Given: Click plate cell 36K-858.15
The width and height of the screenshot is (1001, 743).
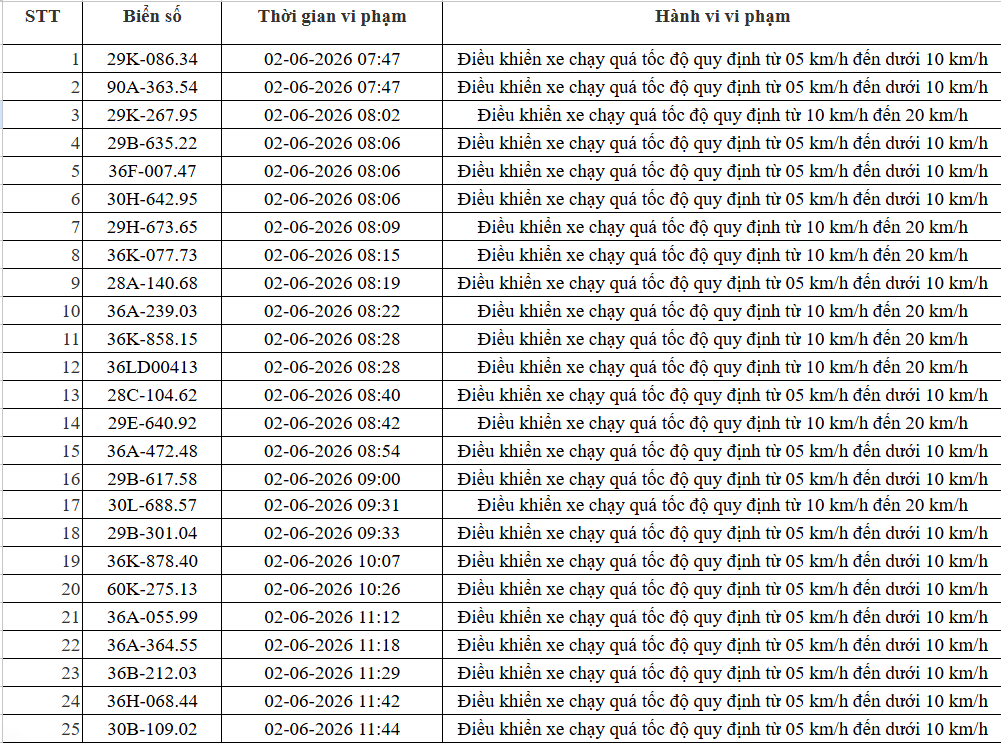Looking at the screenshot, I should [x=152, y=339].
